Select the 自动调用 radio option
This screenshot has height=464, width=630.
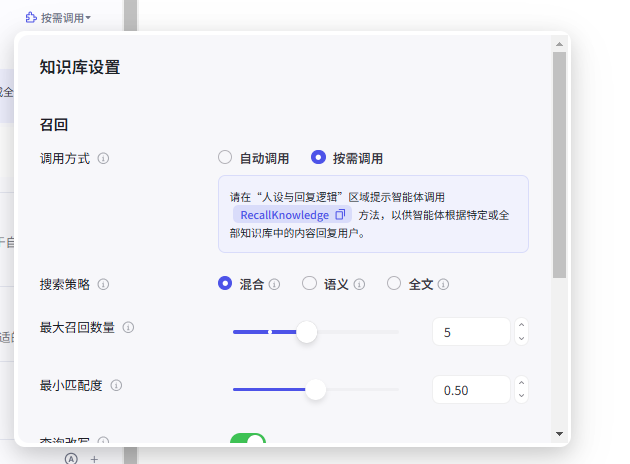[225, 157]
